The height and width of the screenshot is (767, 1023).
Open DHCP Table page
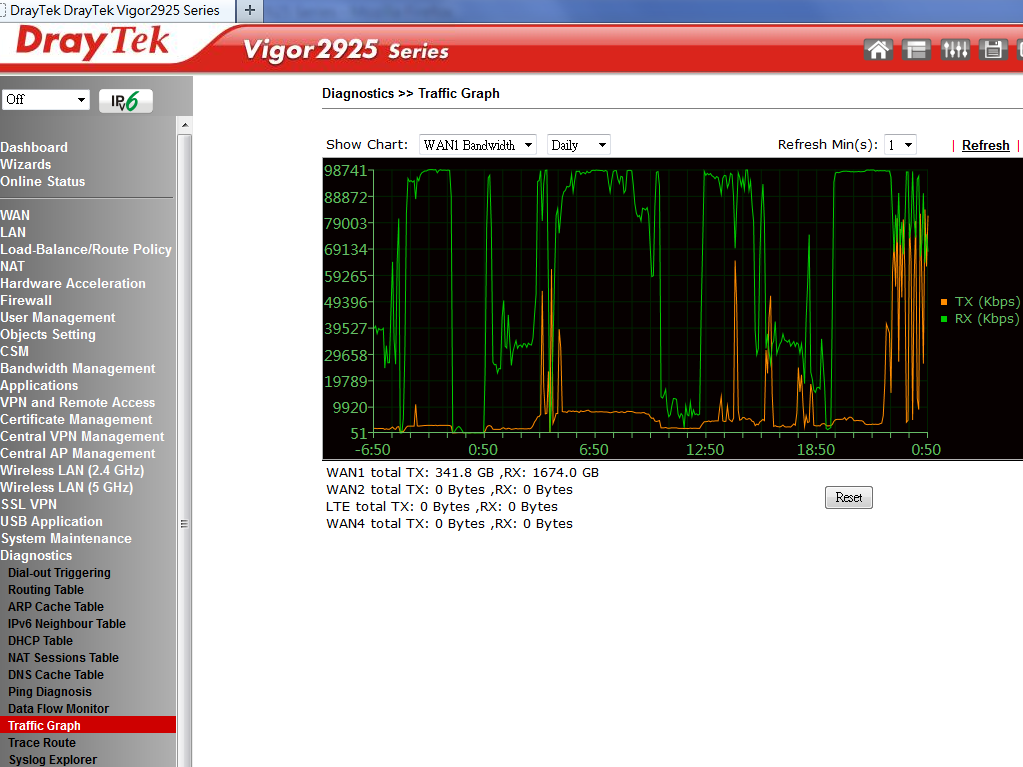click(40, 640)
